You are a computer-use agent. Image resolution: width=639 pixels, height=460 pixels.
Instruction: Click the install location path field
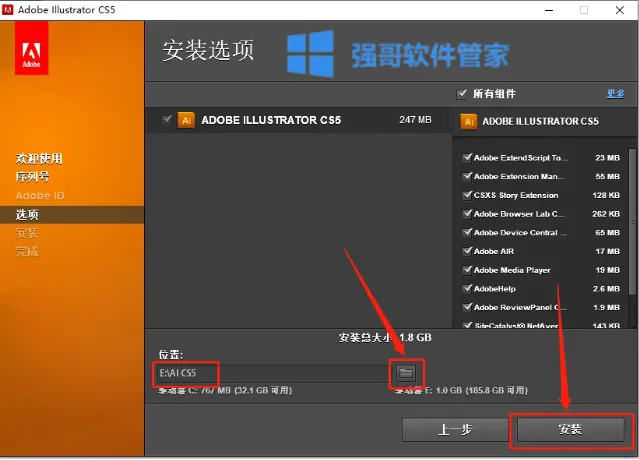[273, 373]
